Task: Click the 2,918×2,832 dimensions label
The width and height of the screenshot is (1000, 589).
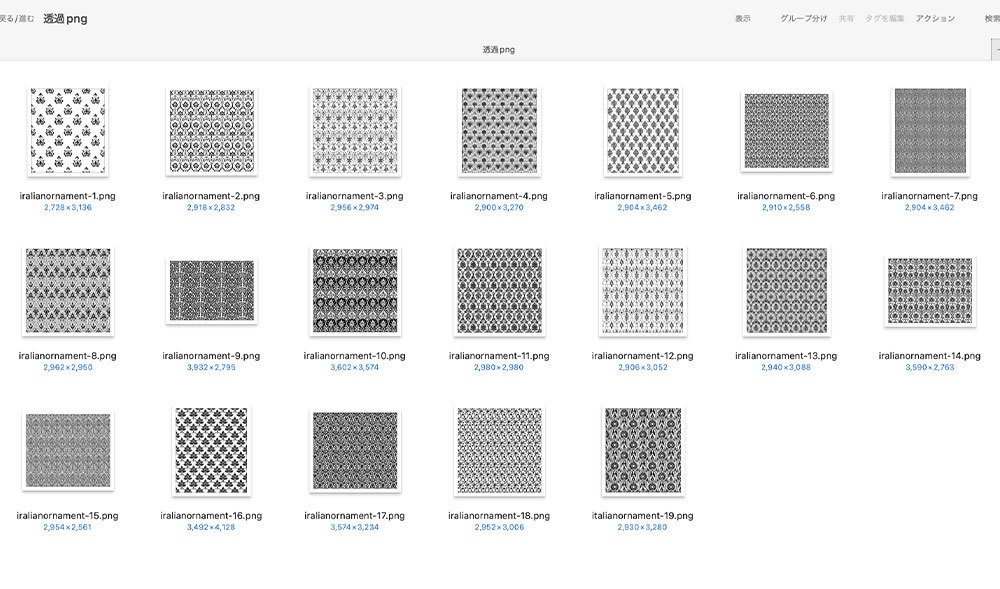Action: pyautogui.click(x=211, y=207)
